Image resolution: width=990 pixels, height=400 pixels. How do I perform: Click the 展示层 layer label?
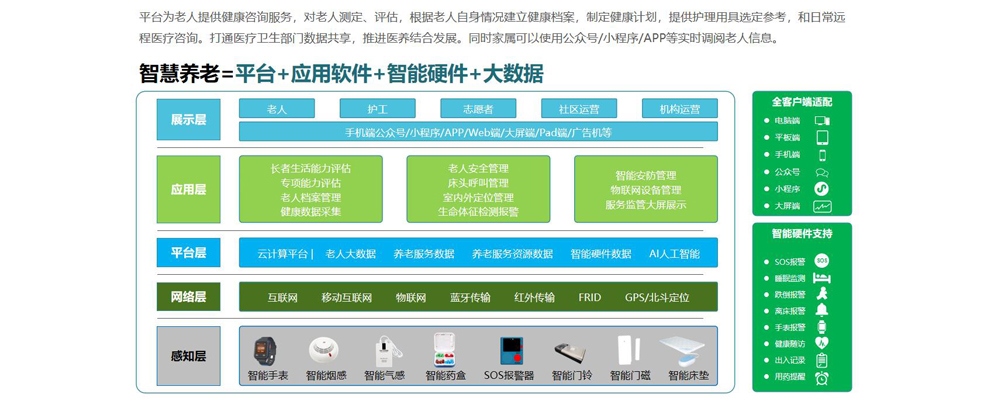tap(189, 120)
